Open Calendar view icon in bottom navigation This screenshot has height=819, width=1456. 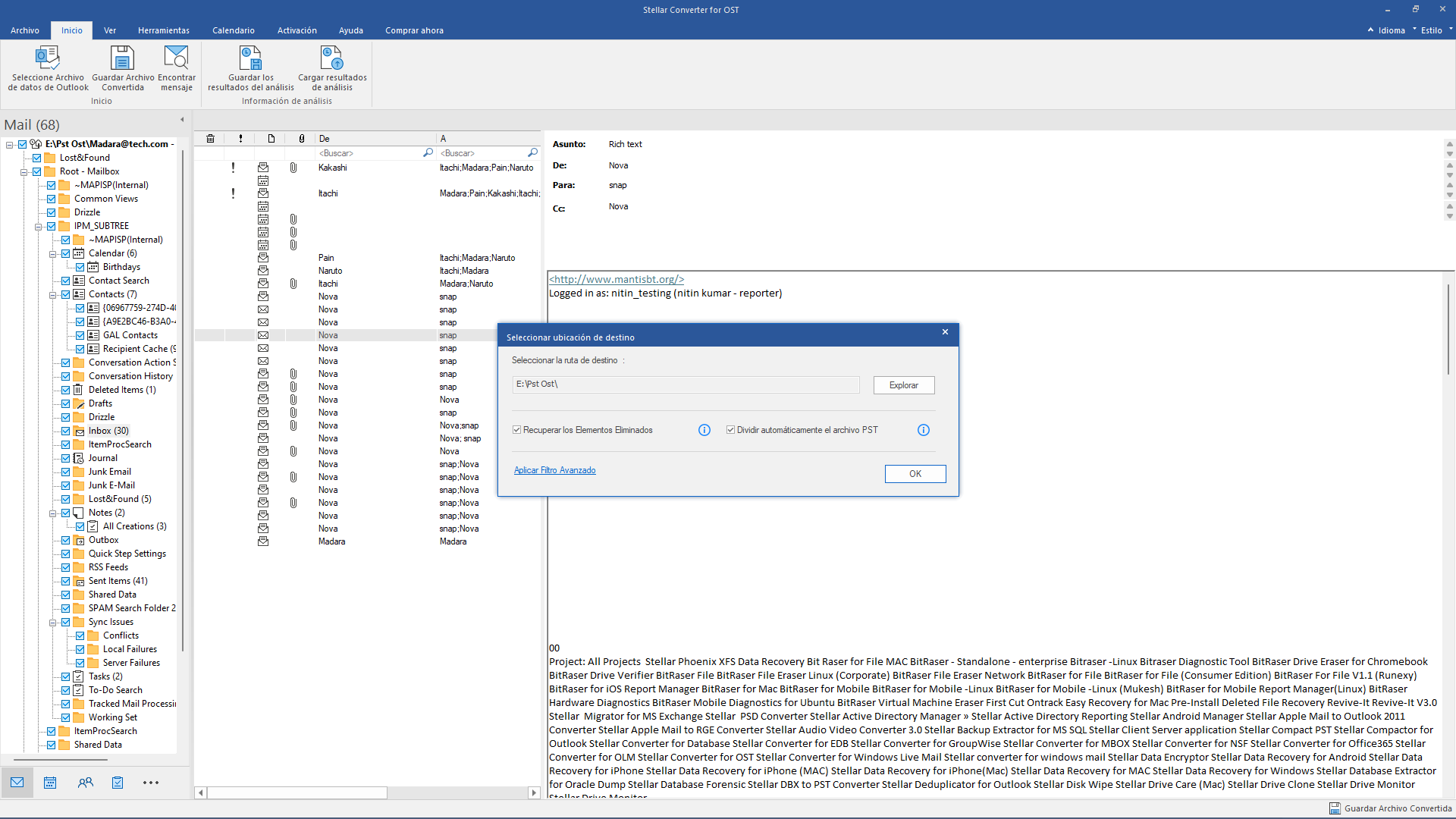50,783
